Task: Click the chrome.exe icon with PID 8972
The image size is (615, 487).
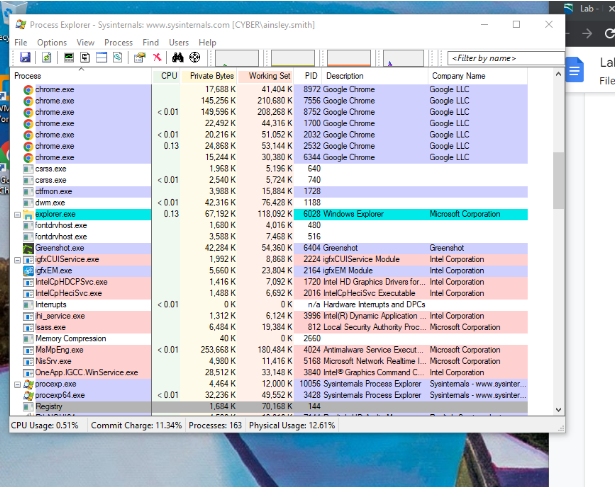Action: (28, 90)
